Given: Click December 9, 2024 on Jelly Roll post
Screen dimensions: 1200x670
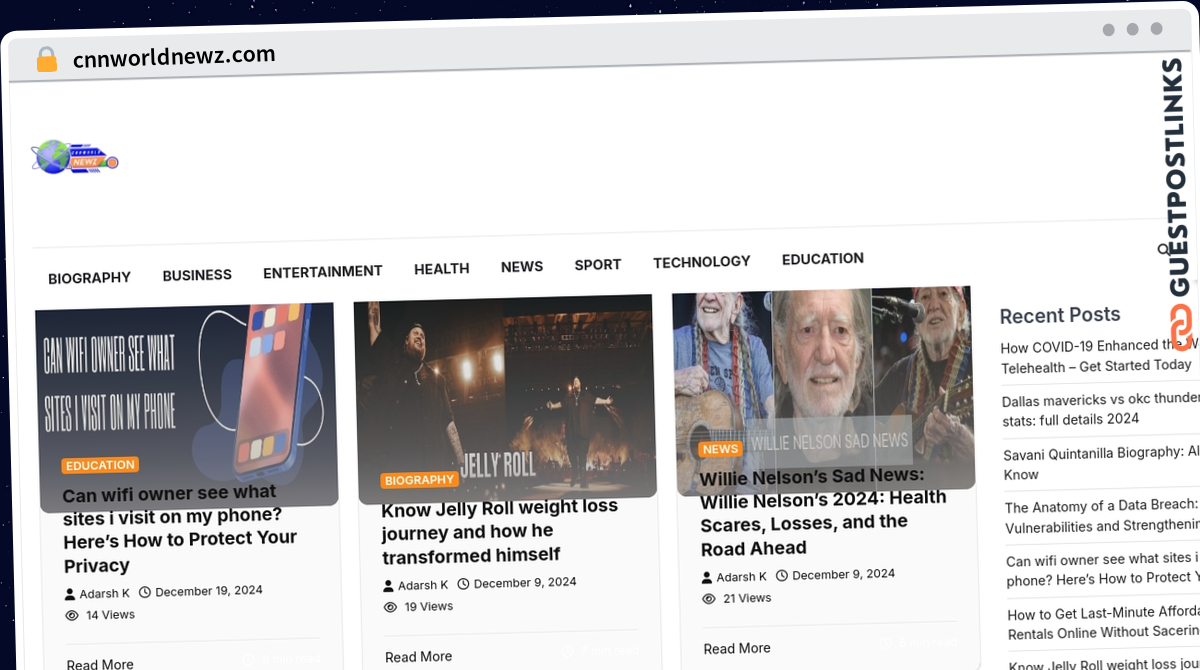Looking at the screenshot, I should (x=525, y=582).
